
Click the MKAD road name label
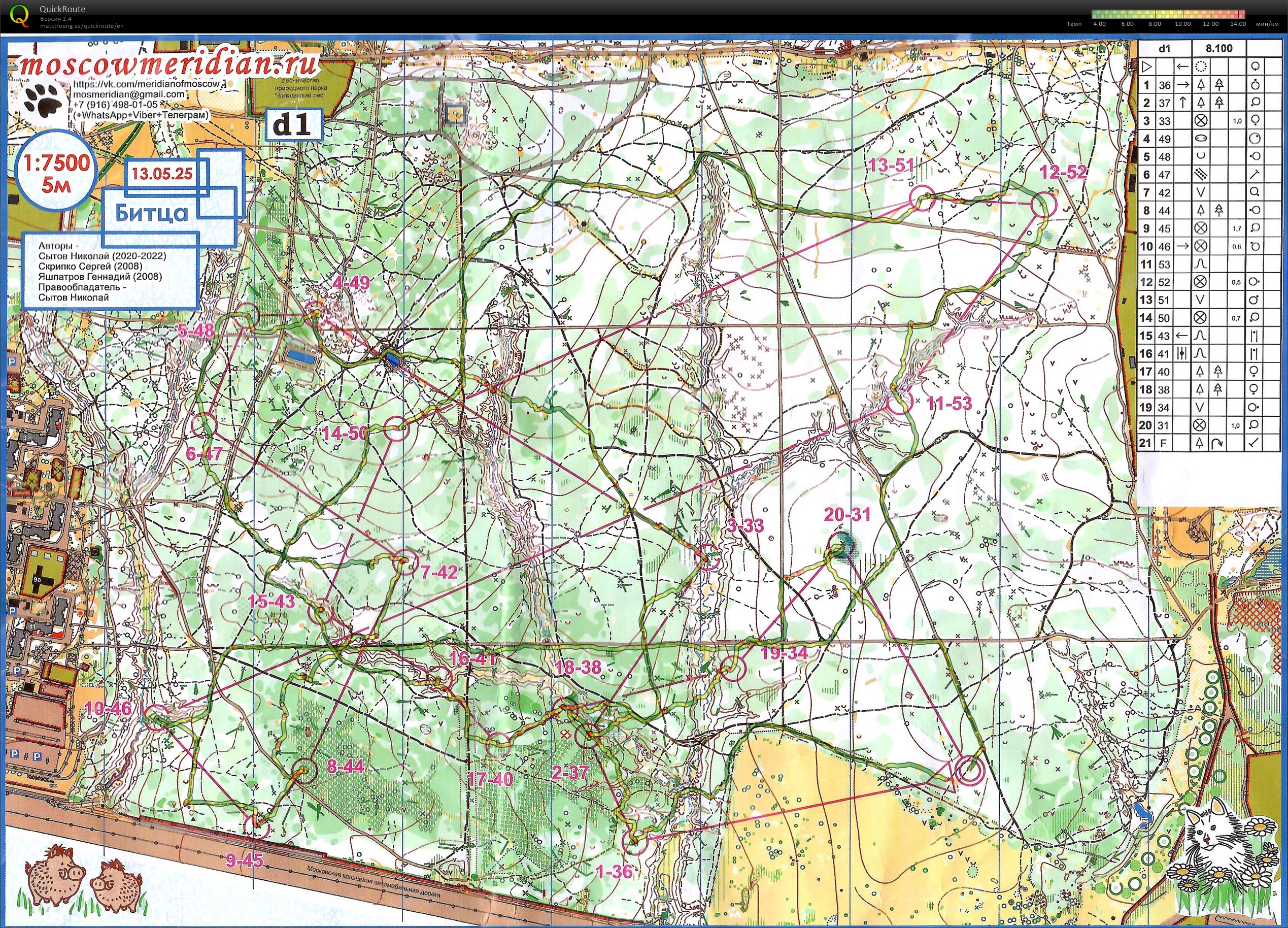click(374, 881)
